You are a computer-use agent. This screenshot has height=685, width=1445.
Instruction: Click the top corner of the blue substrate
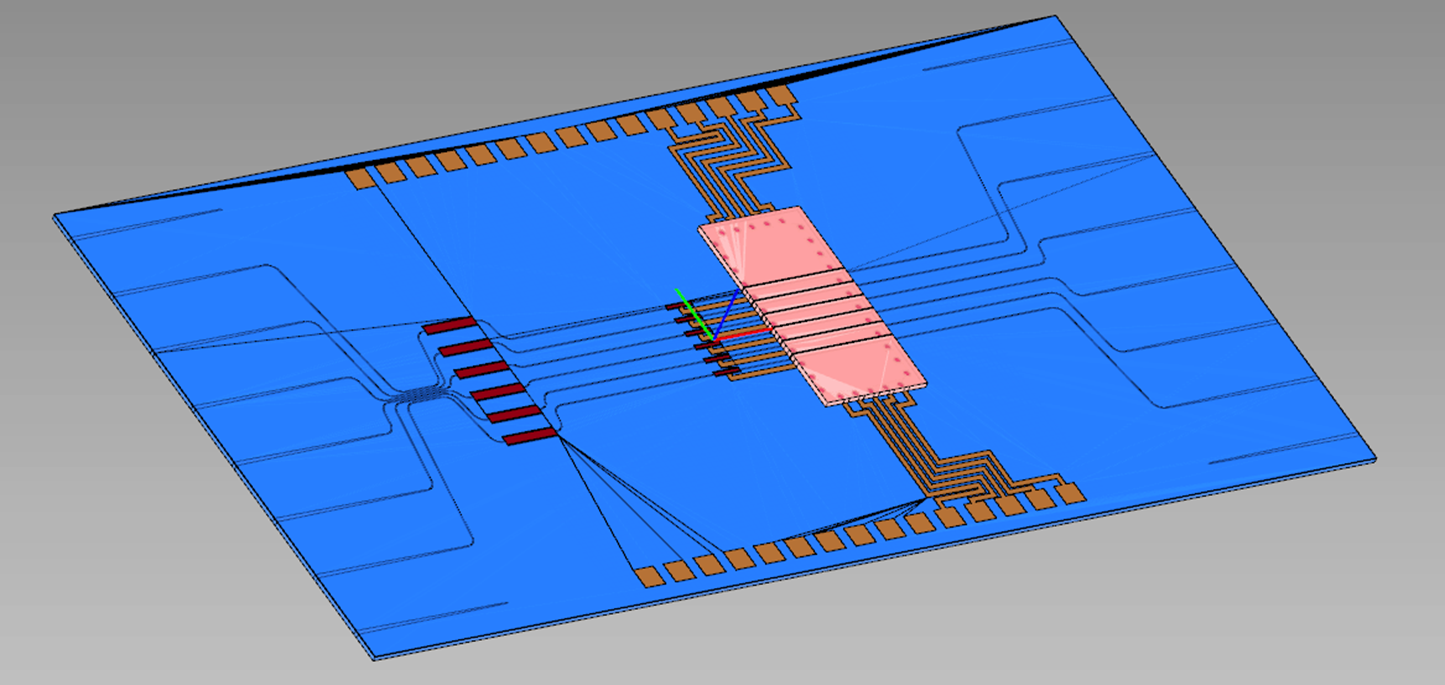[1054, 17]
